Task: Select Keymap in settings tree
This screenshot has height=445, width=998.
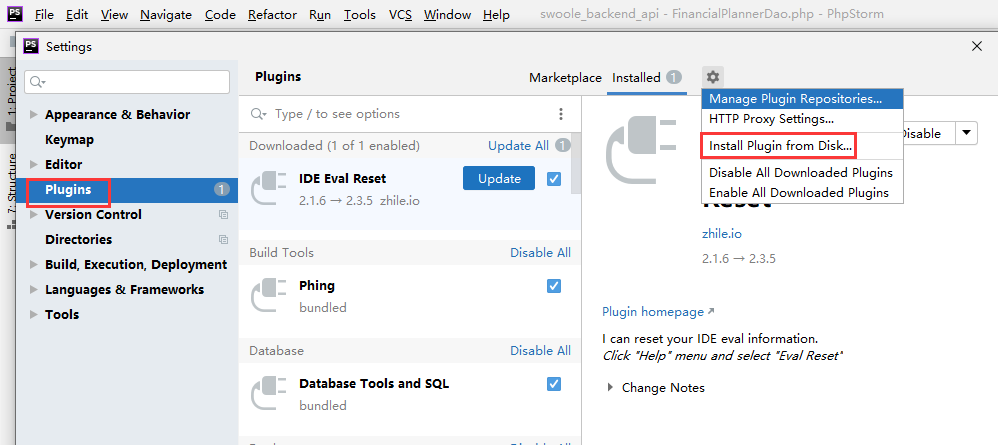Action: click(69, 139)
